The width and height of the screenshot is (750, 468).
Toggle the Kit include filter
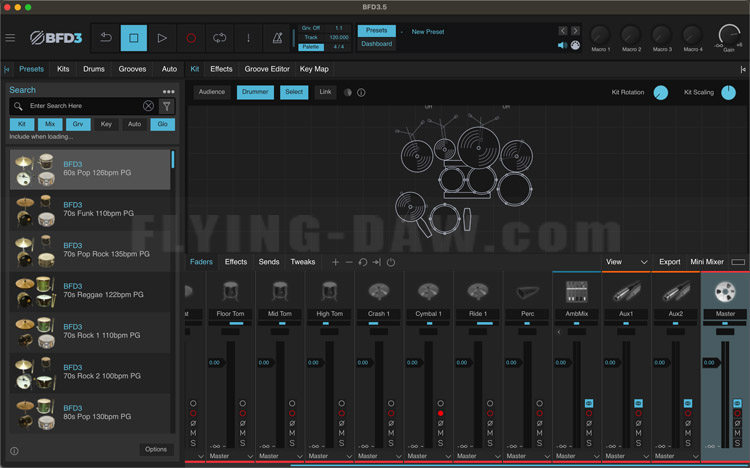click(x=22, y=124)
